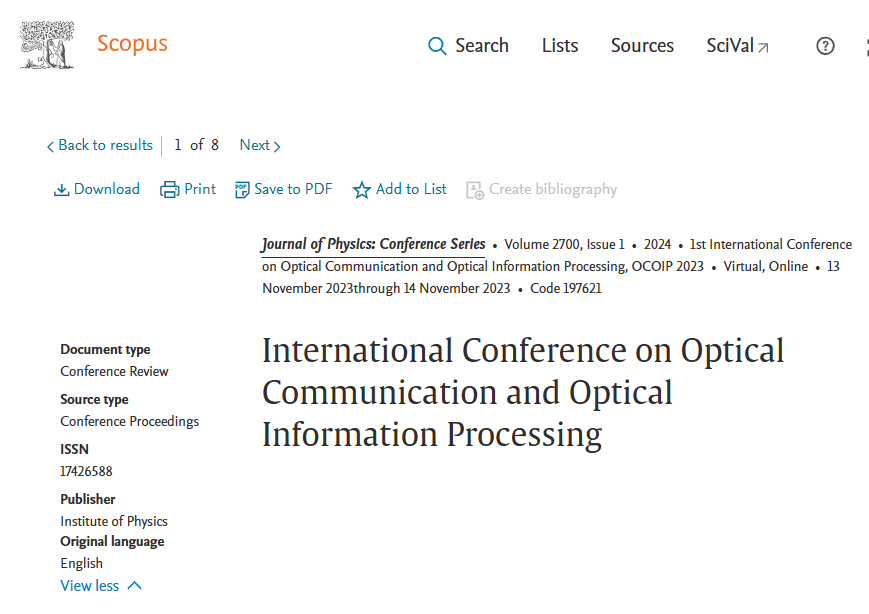869x614 pixels.
Task: Click the "1 of 8" result counter
Action: pos(196,145)
